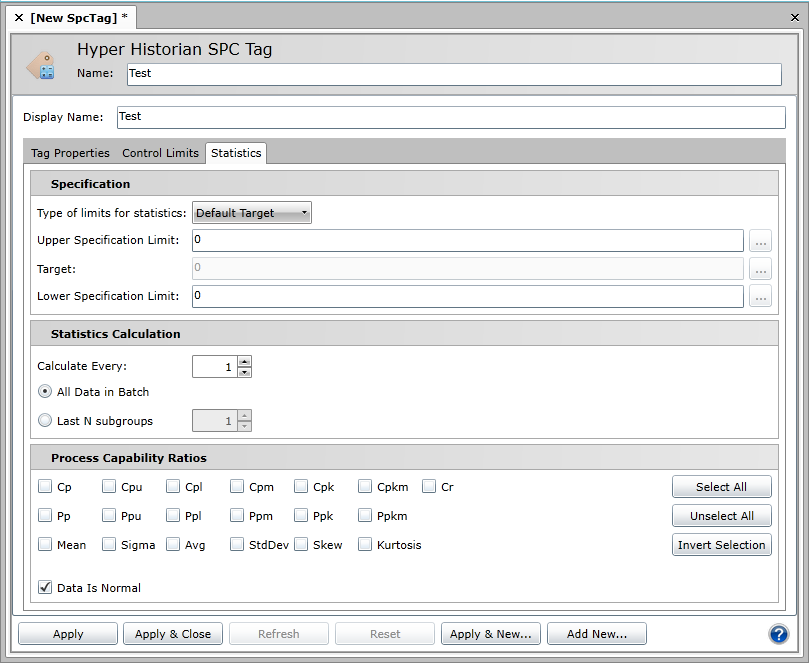Enable the Cp capability ratio checkbox

(x=45, y=487)
